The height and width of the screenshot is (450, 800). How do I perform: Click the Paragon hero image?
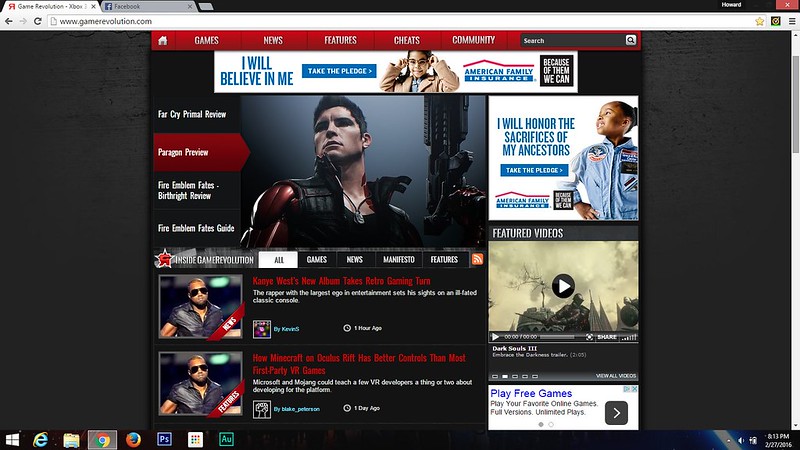coord(363,171)
